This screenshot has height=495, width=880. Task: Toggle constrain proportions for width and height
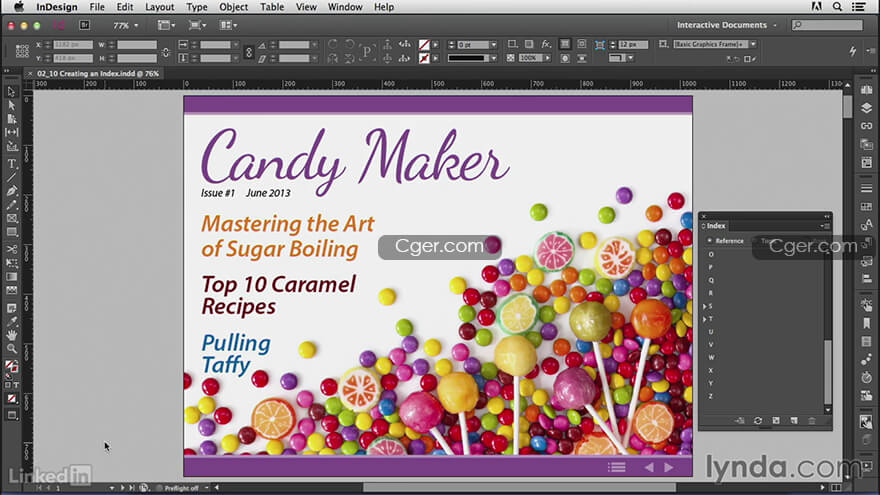click(x=166, y=52)
